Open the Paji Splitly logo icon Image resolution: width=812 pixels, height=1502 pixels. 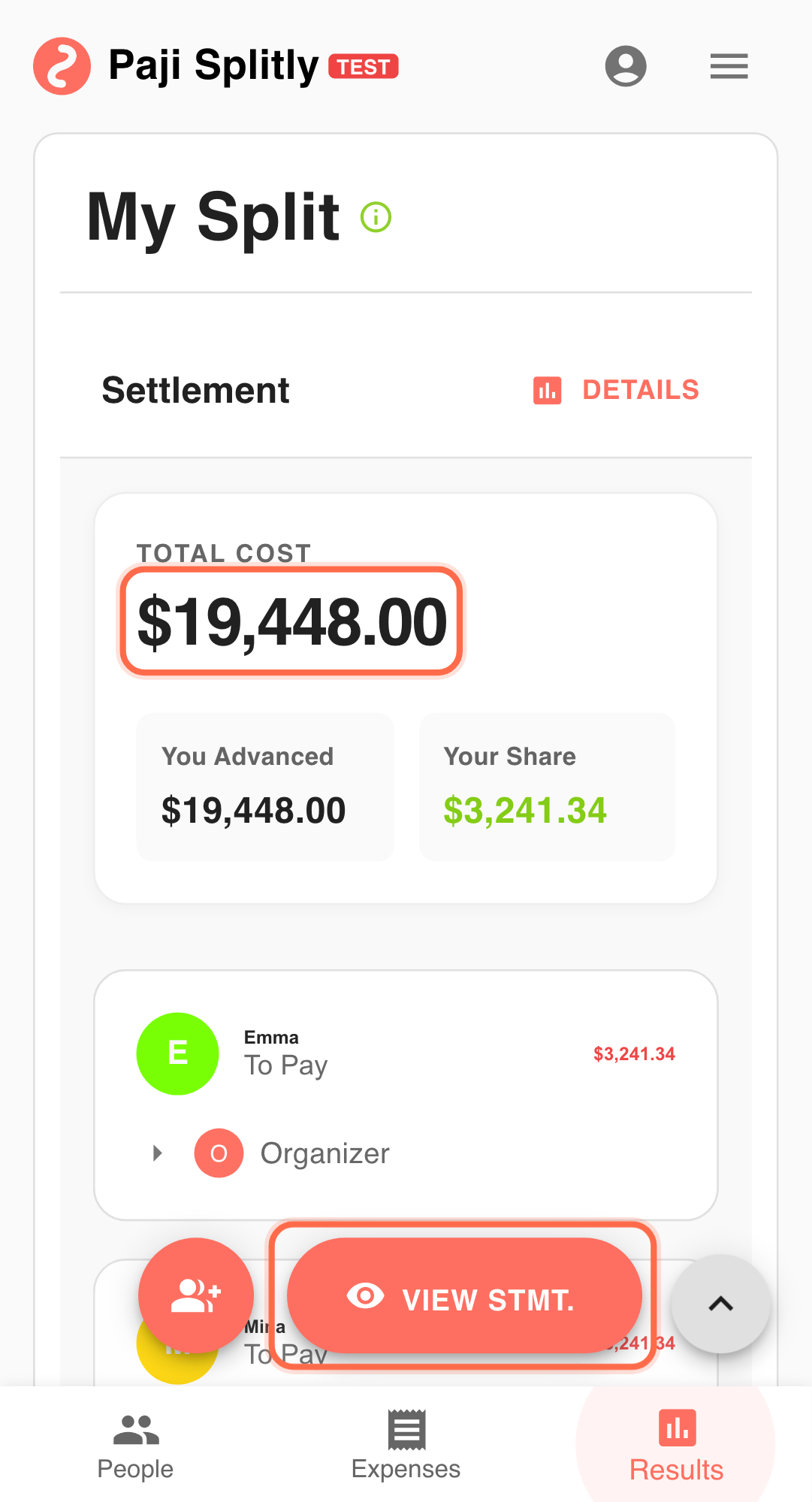point(62,65)
